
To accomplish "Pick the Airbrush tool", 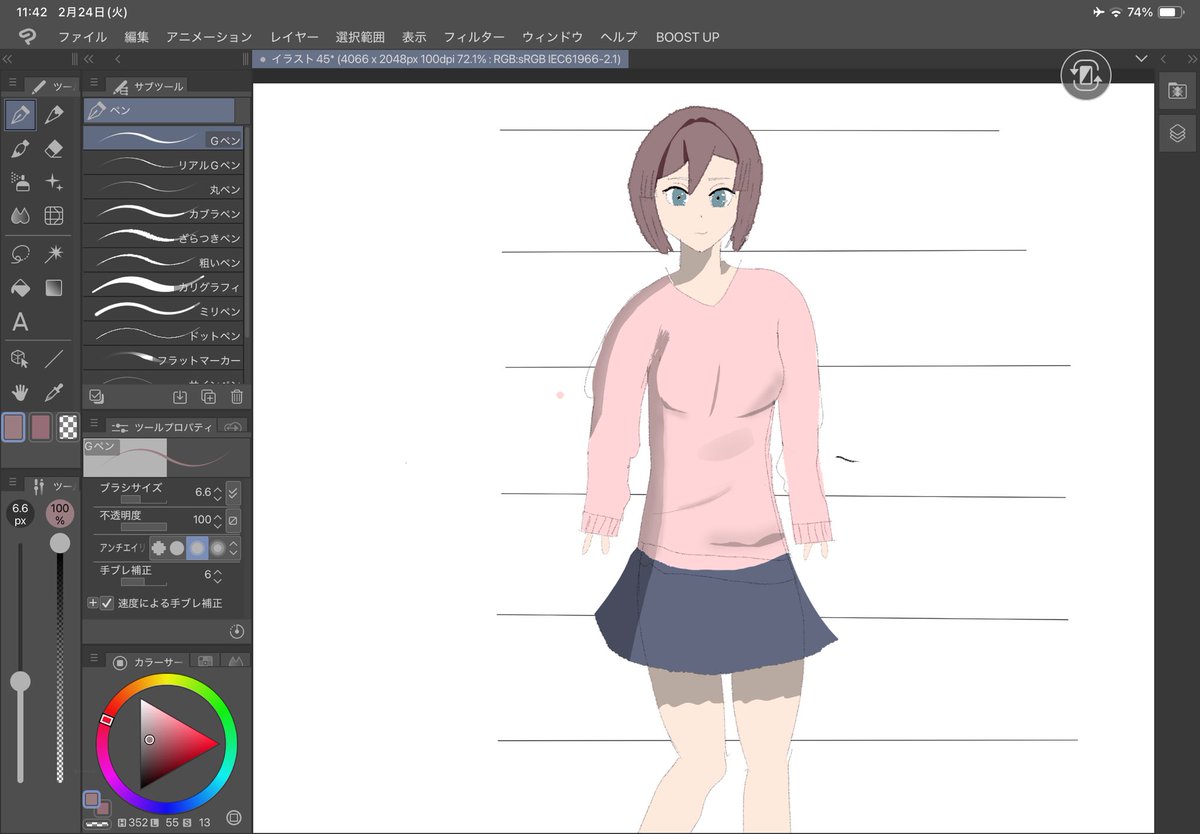I will point(20,182).
